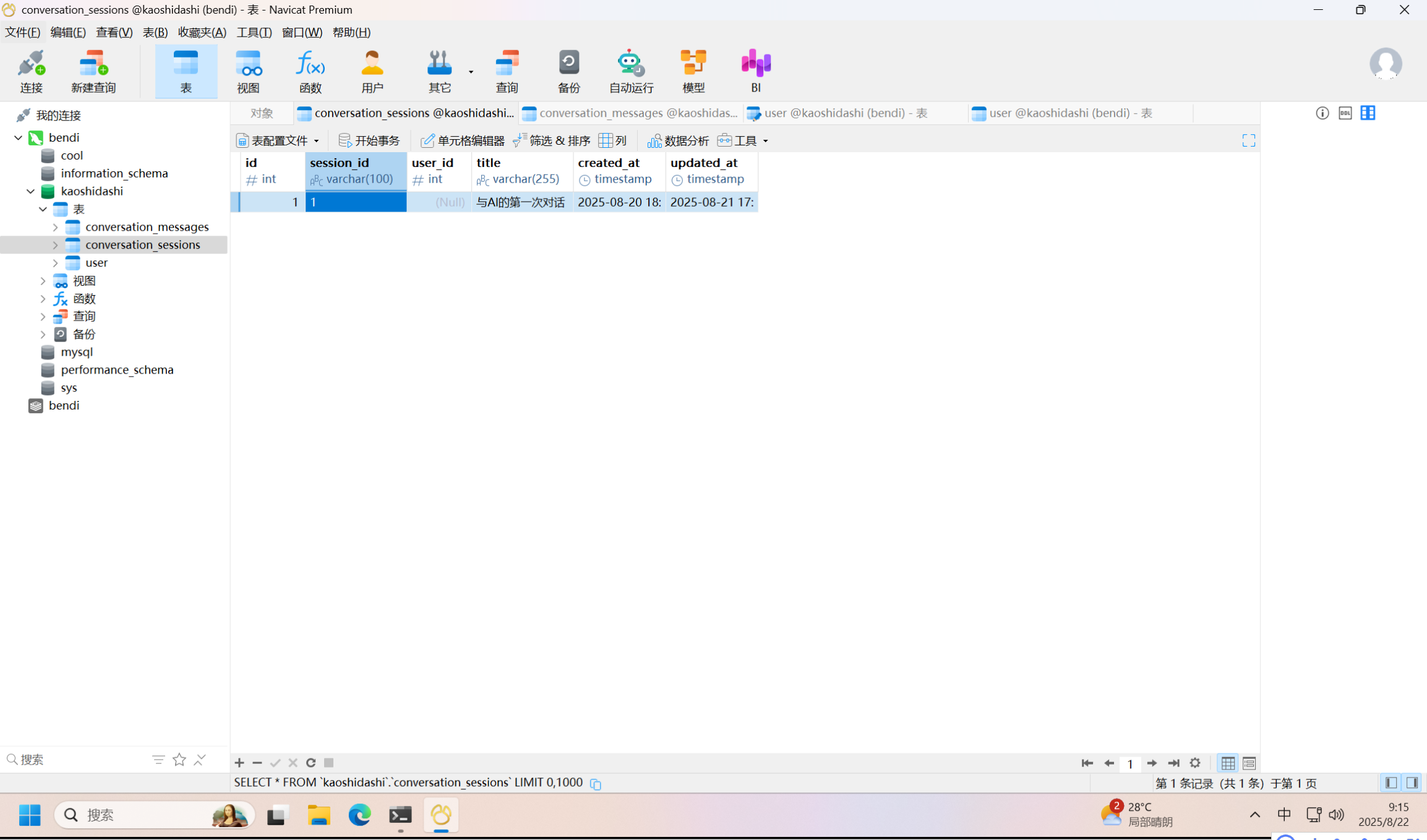Add a record with the plus icon
This screenshot has height=840, width=1427.
(x=239, y=763)
